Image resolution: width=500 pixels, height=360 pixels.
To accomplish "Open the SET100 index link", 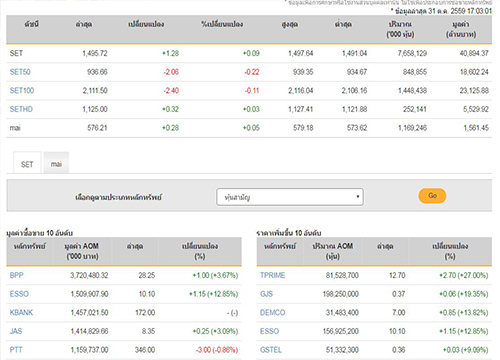I will coord(22,91).
